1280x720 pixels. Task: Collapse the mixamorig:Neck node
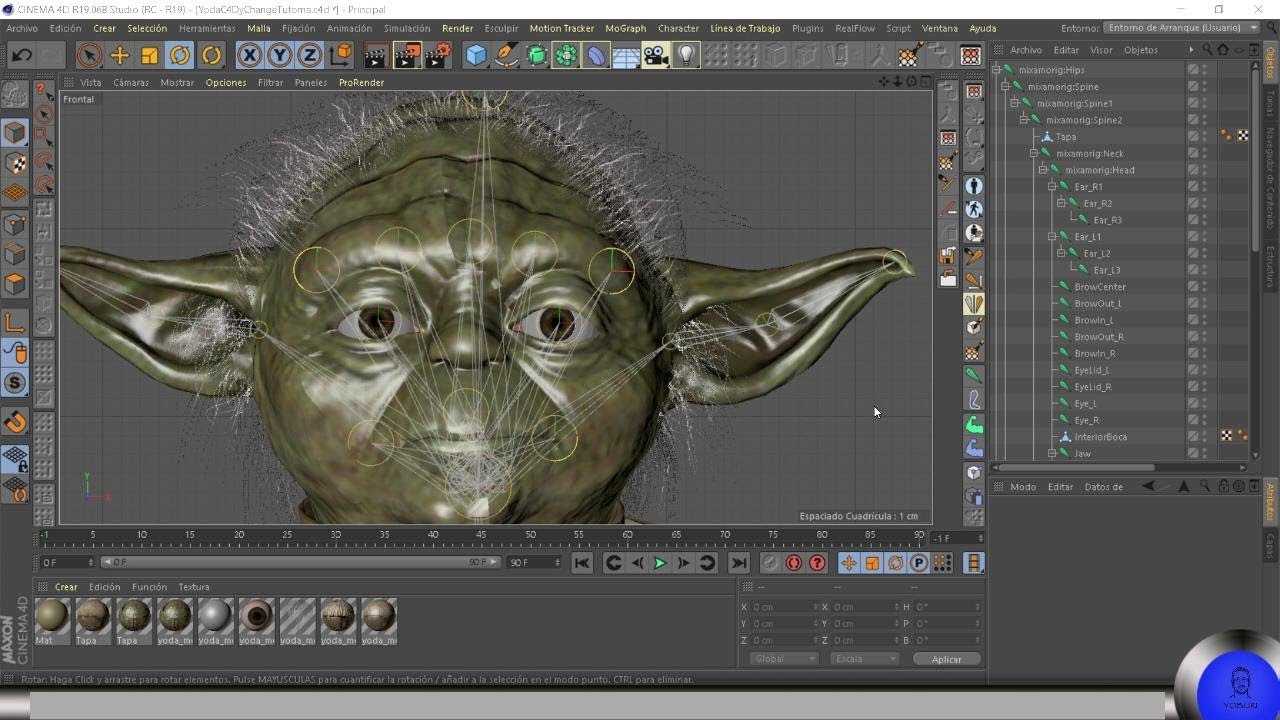pyautogui.click(x=1034, y=153)
